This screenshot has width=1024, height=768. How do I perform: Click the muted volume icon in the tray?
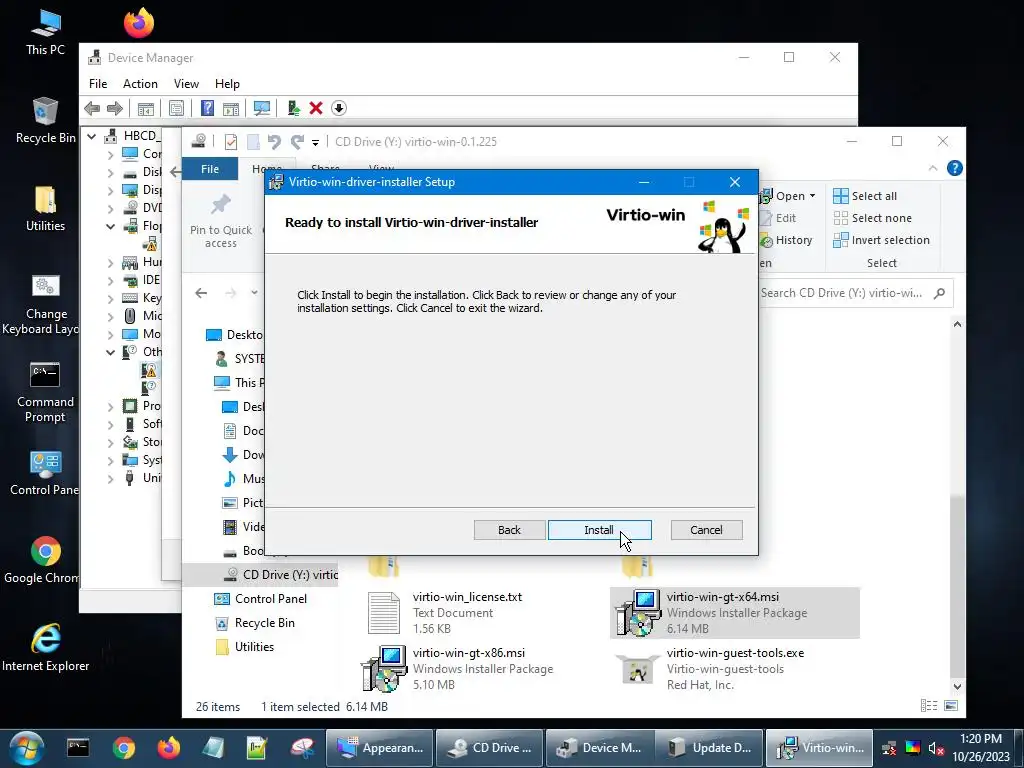click(936, 748)
